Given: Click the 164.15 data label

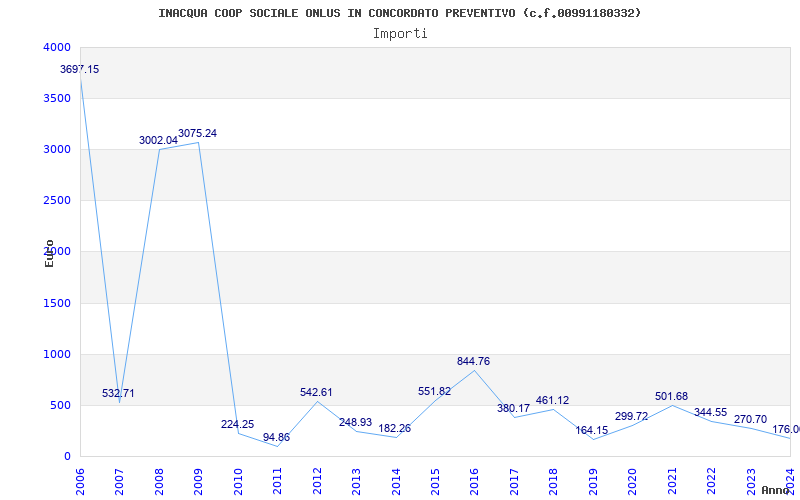Looking at the screenshot, I should (x=592, y=431).
